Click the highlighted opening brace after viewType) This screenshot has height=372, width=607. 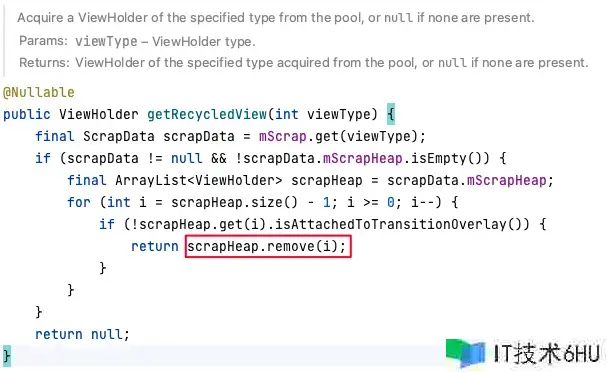pyautogui.click(x=391, y=114)
